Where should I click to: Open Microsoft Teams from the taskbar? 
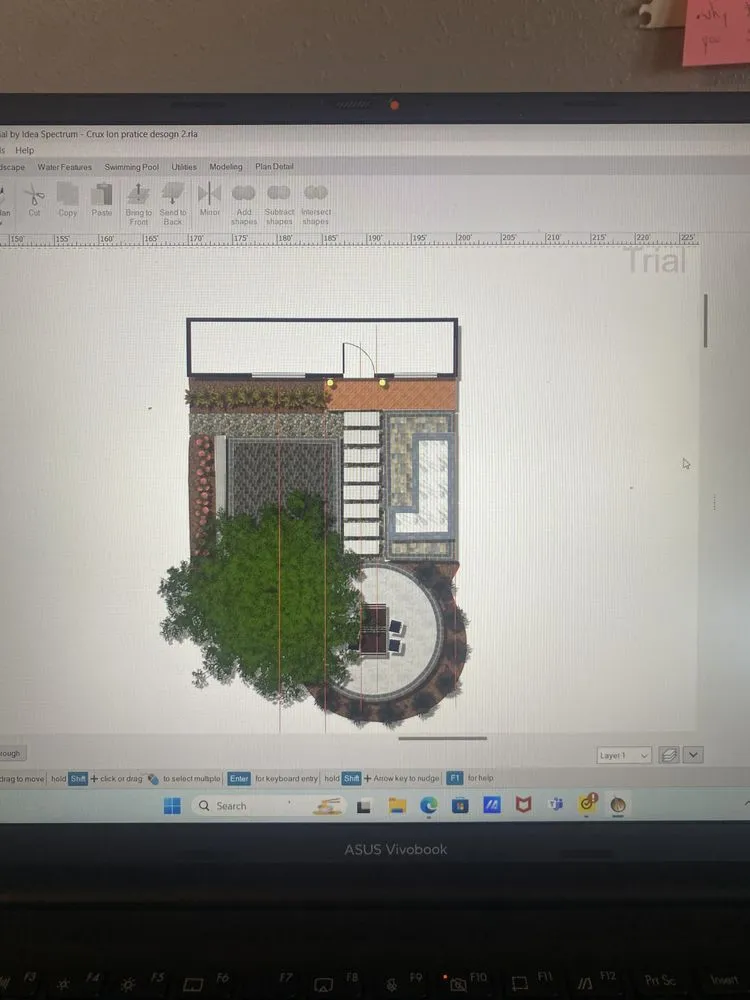[555, 805]
